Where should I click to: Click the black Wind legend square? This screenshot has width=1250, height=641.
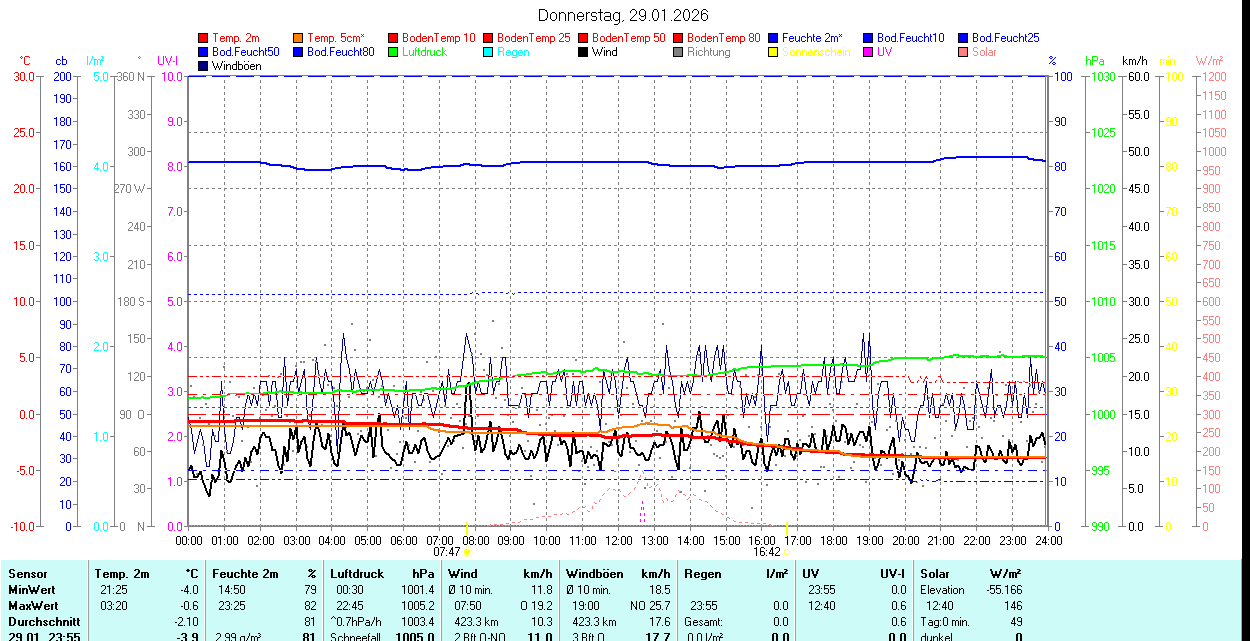pyautogui.click(x=583, y=52)
